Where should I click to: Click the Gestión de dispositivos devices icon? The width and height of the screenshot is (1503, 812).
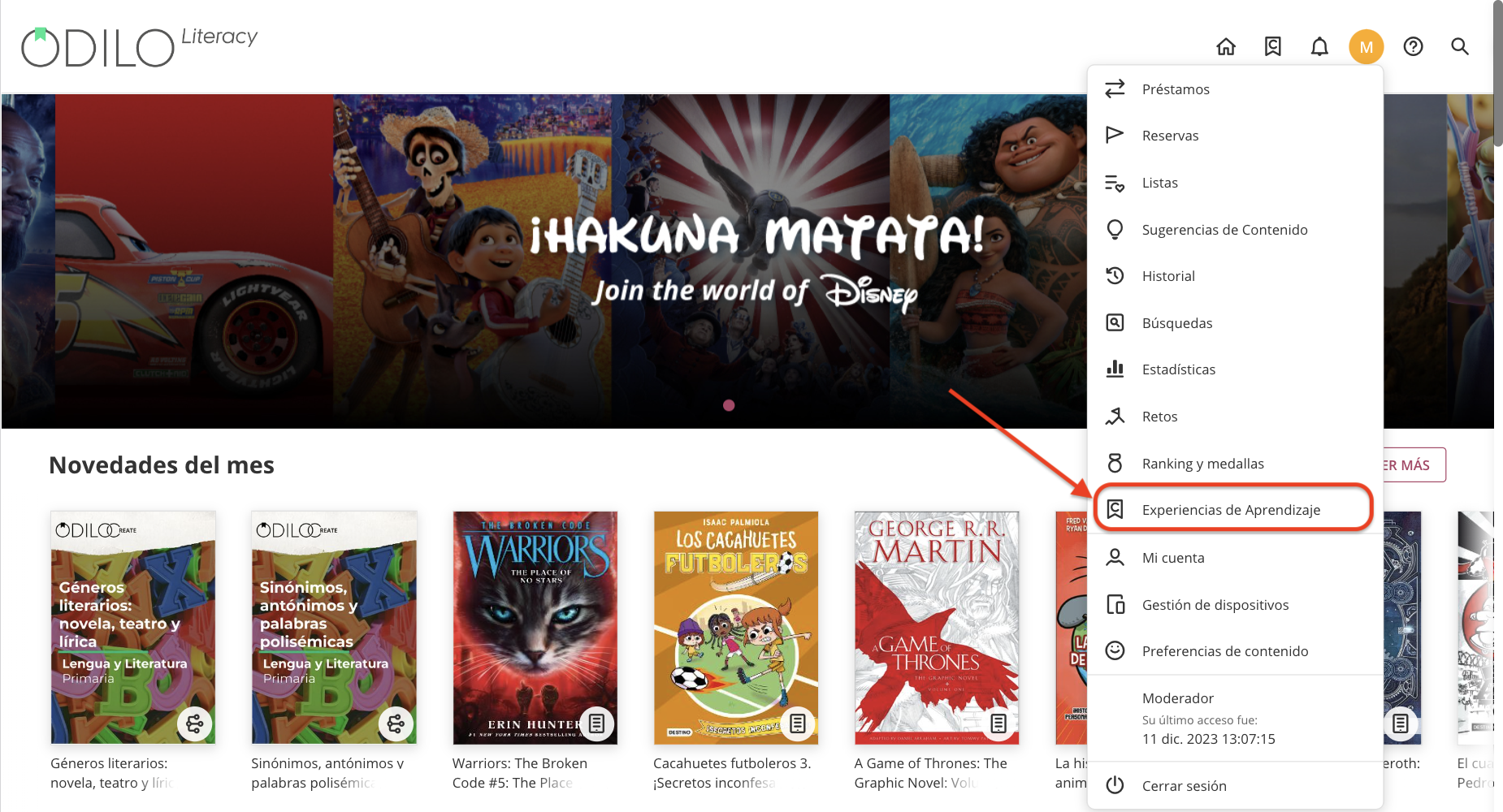coord(1115,605)
